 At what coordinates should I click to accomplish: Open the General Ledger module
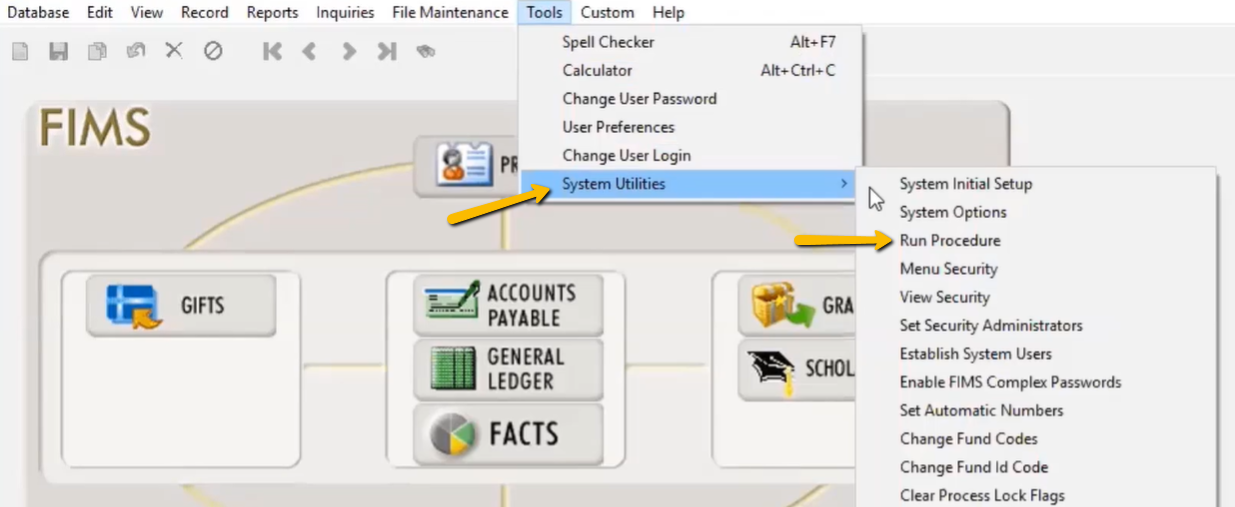tap(508, 369)
